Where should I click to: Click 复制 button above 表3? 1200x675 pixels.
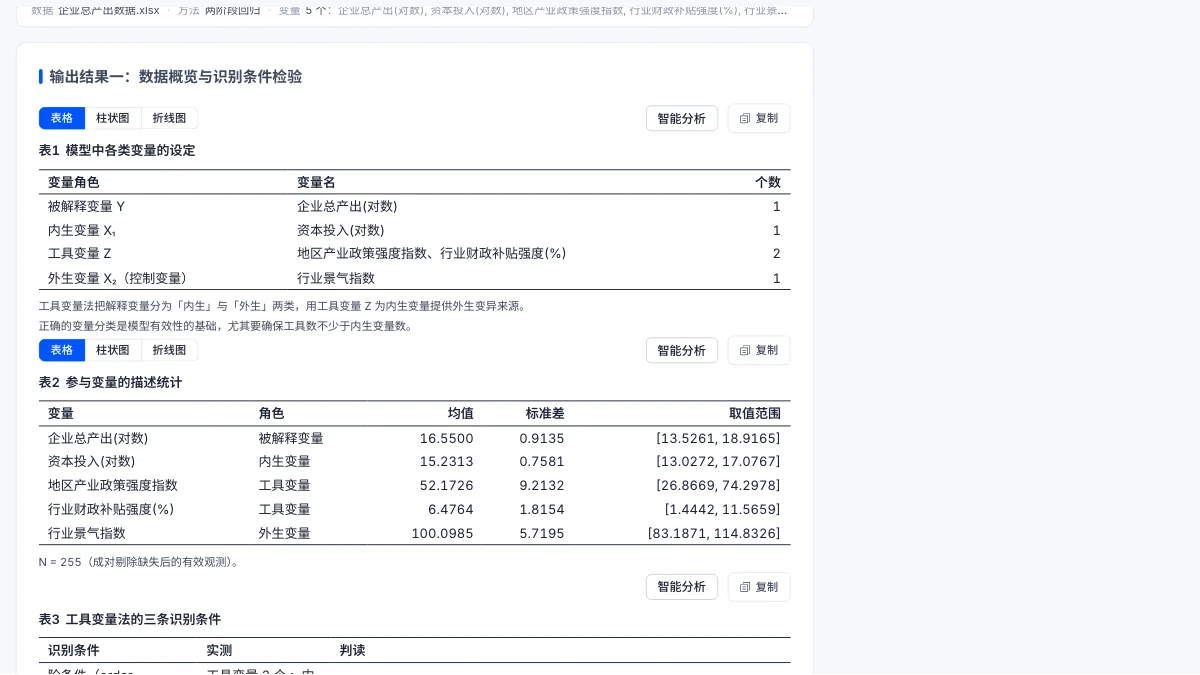click(x=759, y=587)
